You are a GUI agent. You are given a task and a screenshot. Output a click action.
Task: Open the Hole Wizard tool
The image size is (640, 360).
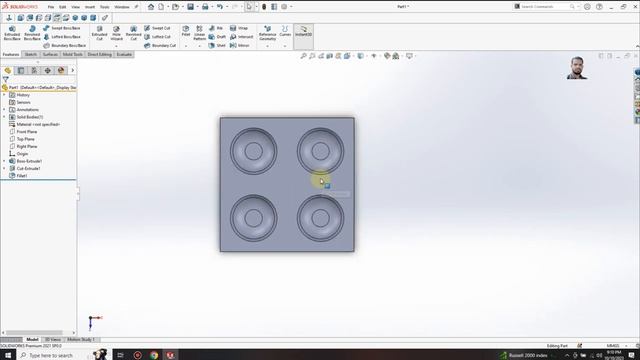point(116,33)
